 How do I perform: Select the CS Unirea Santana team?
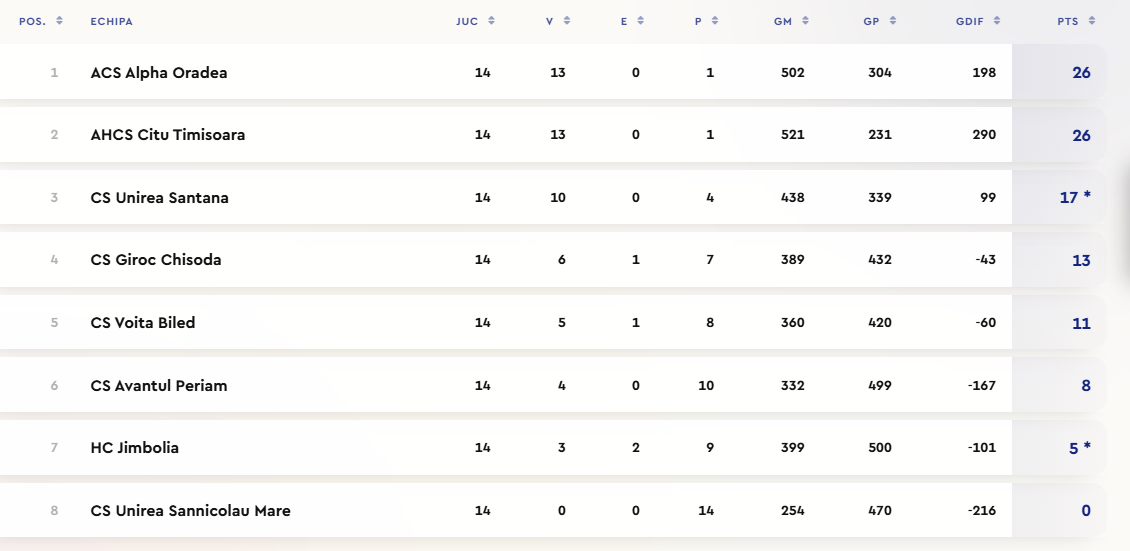(160, 198)
